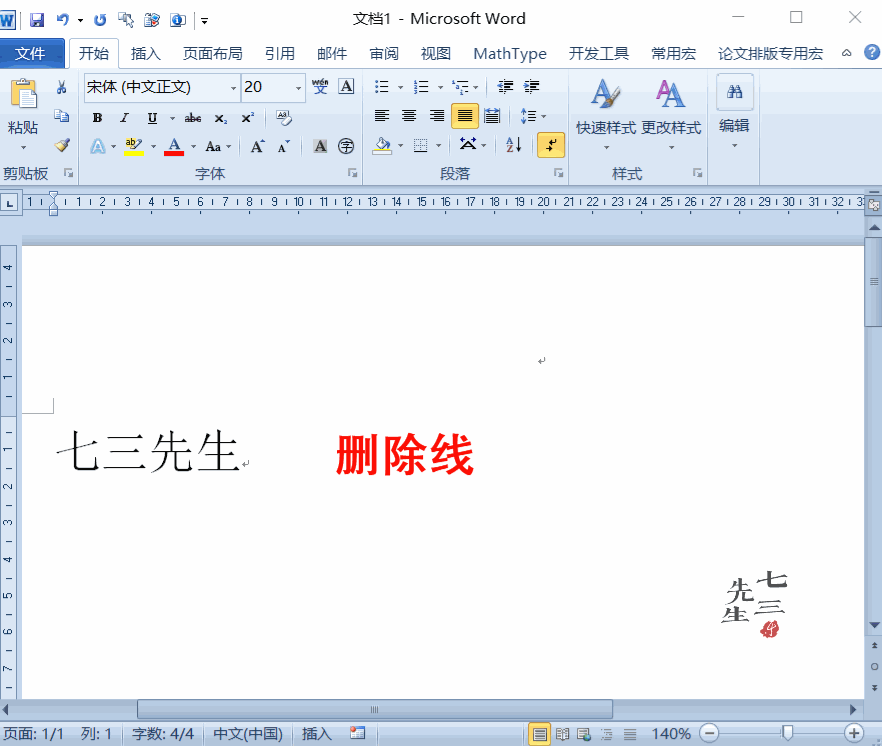882x746 pixels.
Task: Click the 插入 insert mode status button
Action: pos(317,734)
